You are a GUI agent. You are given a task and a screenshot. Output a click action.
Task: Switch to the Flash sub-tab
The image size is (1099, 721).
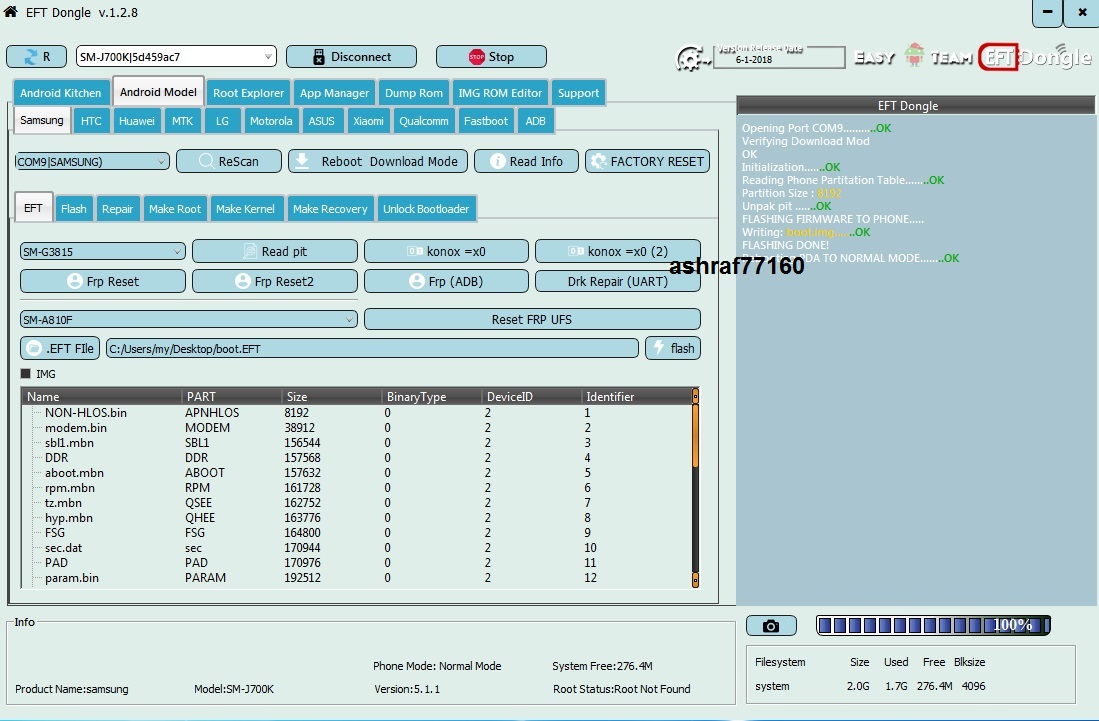pyautogui.click(x=74, y=209)
